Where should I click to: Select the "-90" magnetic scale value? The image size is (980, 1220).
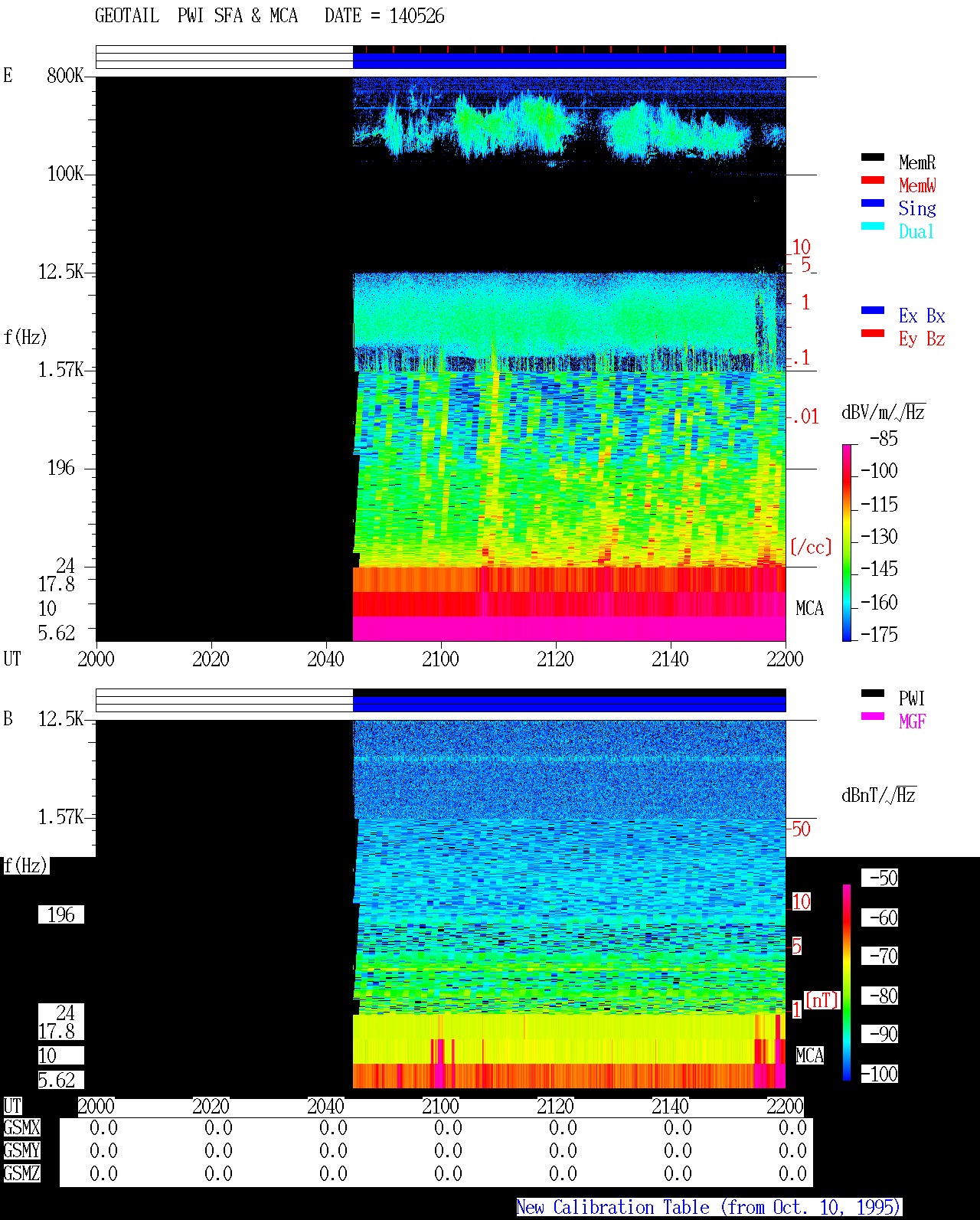(x=880, y=1034)
